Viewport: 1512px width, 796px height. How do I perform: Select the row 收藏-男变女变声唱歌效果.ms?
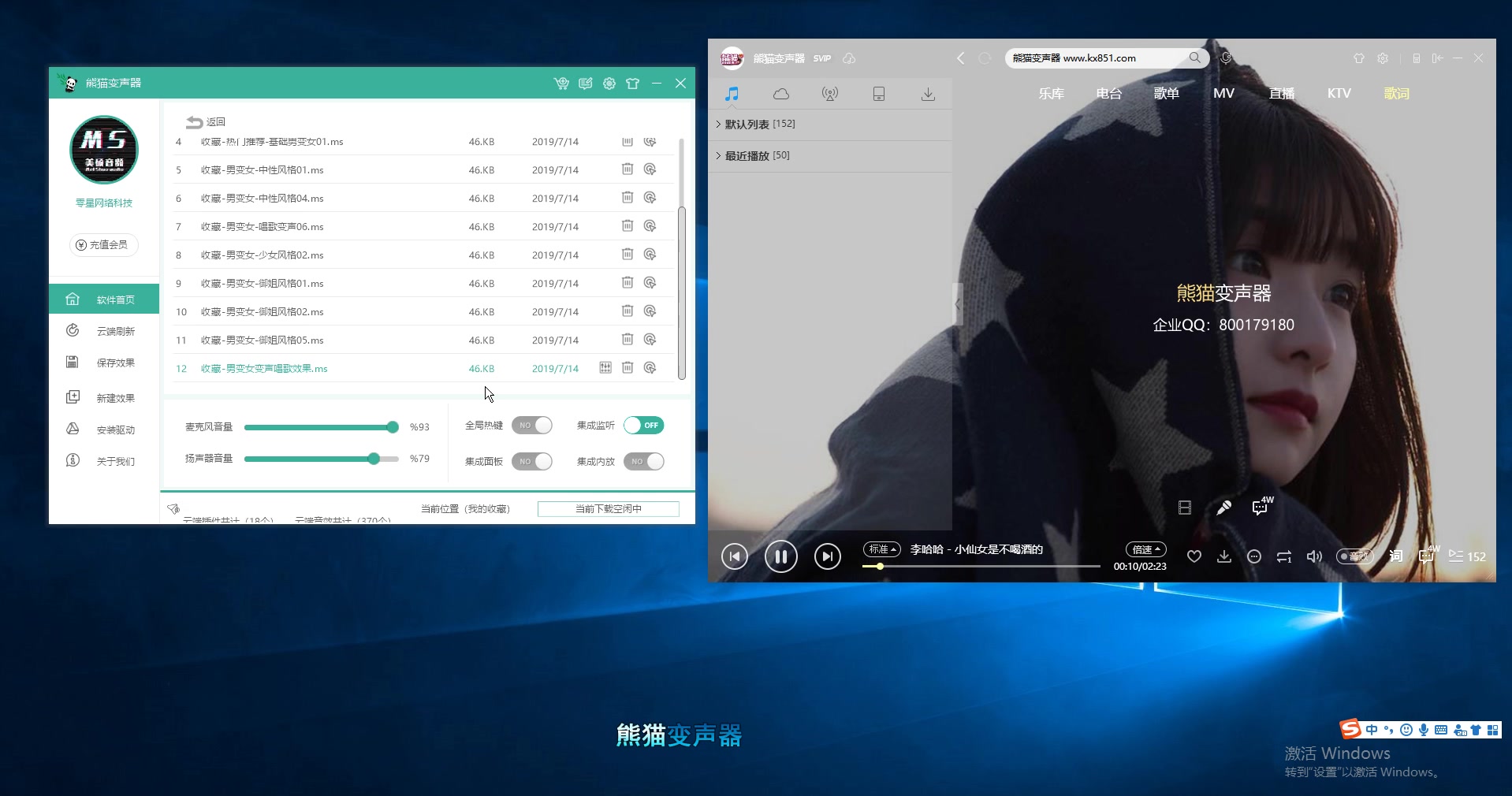[x=423, y=368]
